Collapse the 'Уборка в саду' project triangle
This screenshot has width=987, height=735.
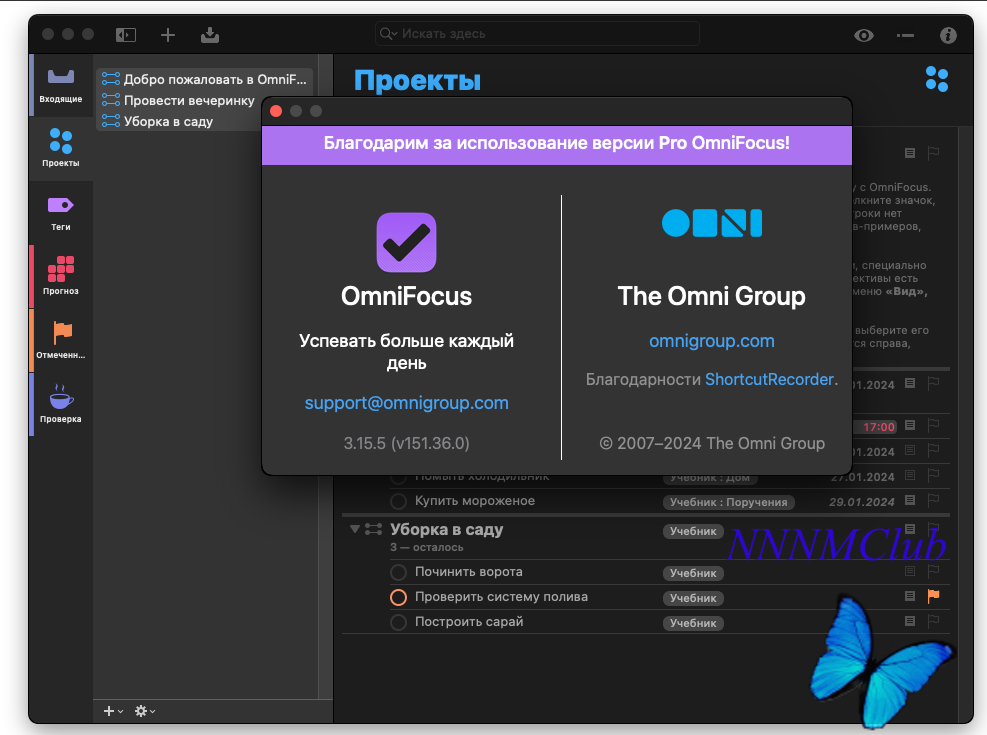click(355, 529)
